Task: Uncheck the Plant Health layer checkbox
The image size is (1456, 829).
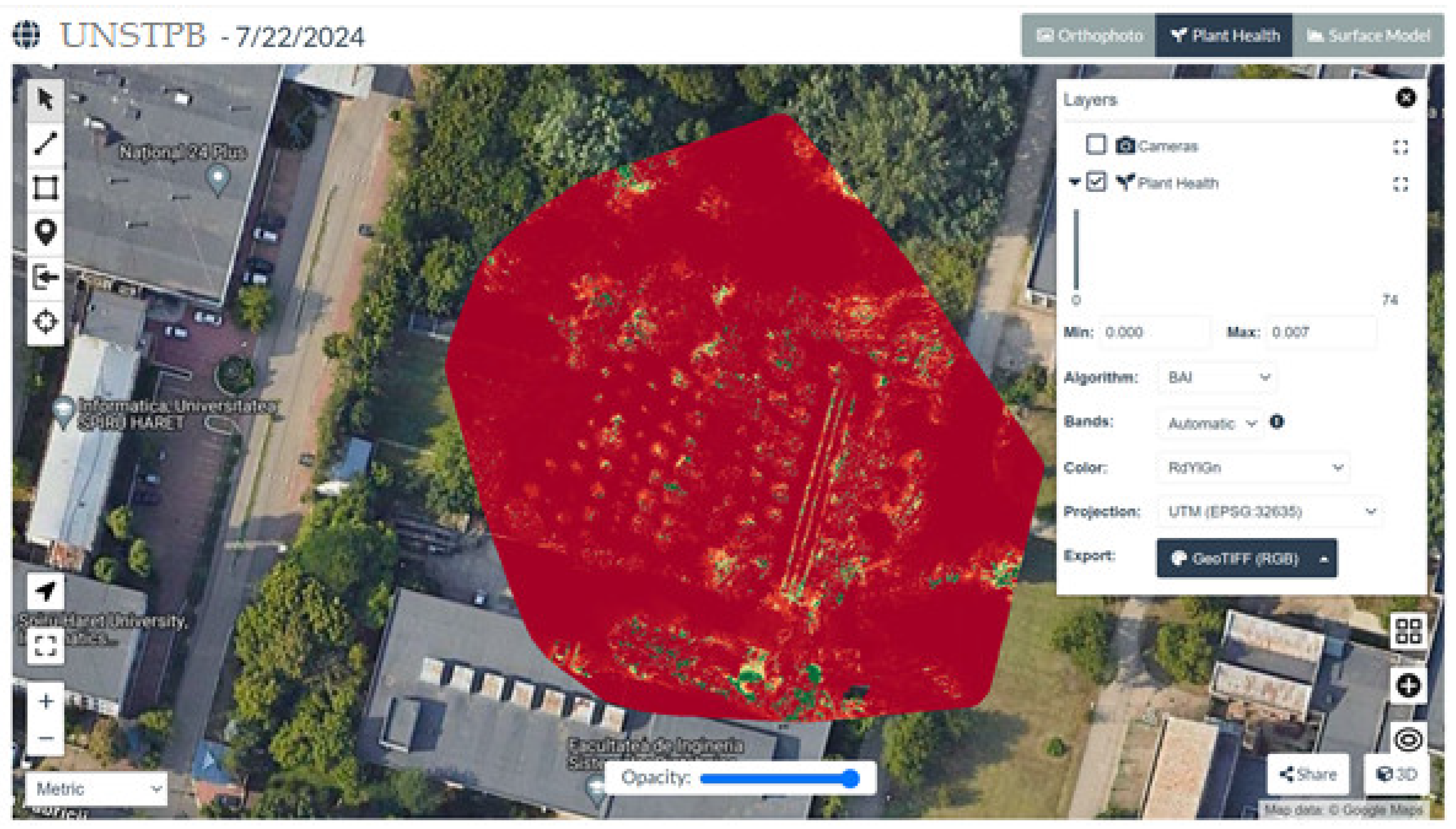Action: [x=1096, y=182]
